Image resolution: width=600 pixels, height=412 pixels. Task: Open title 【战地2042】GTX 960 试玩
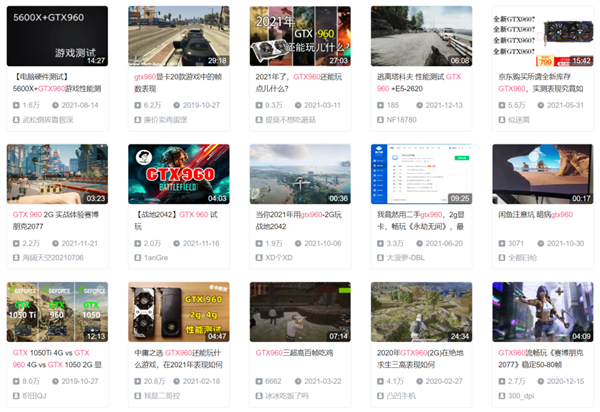[176, 220]
